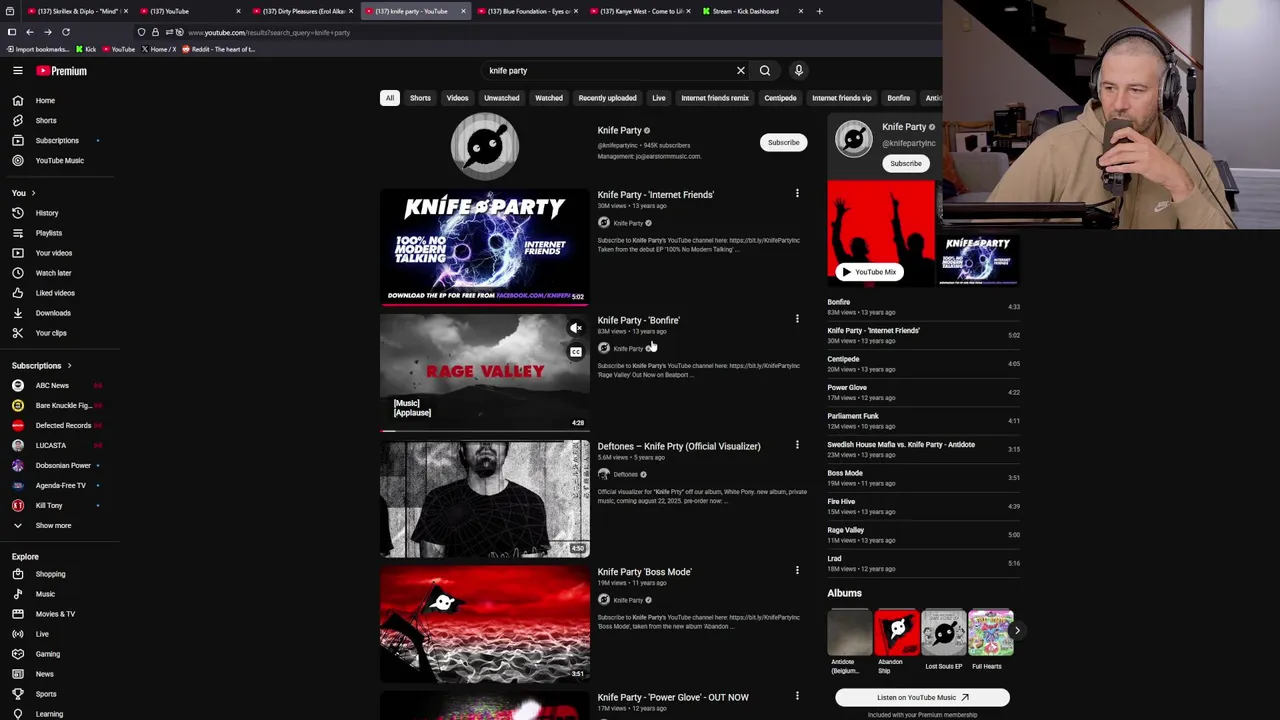Click Listen on YouTube Music button
Viewport: 1280px width, 720px height.
[x=922, y=697]
